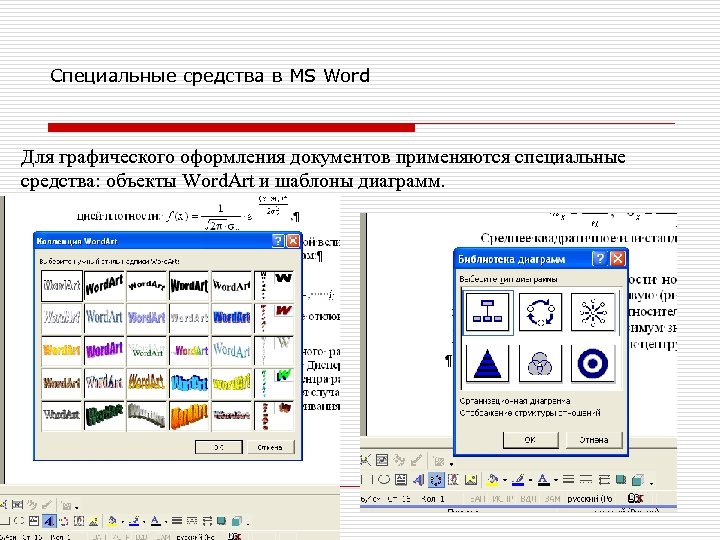Select the Oval tool in right drawing toolbar
Image resolution: width=720 pixels, height=540 pixels.
384,480
